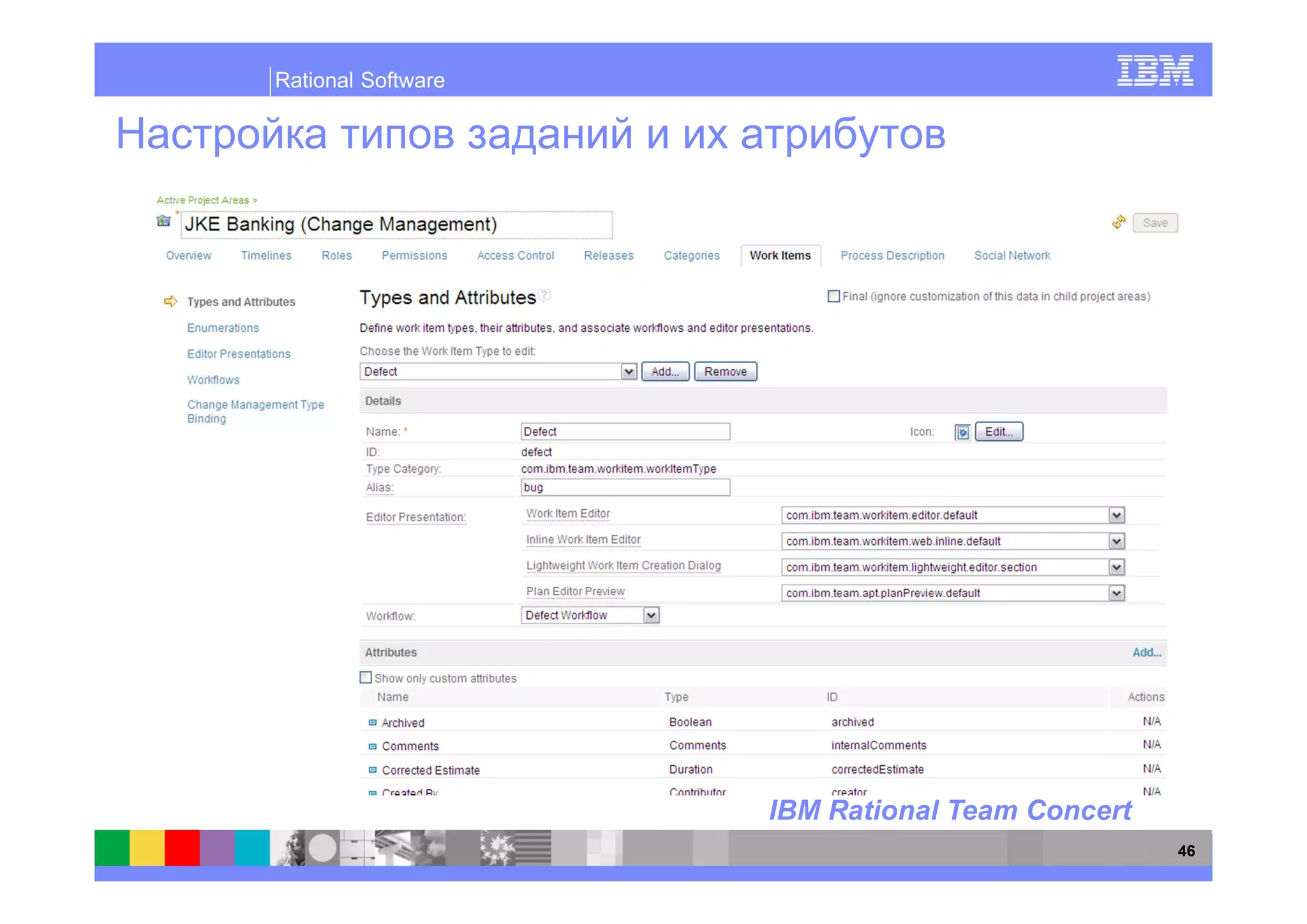This screenshot has height=924, width=1307.
Task: Click the ID column header in Attributes
Action: click(x=832, y=697)
